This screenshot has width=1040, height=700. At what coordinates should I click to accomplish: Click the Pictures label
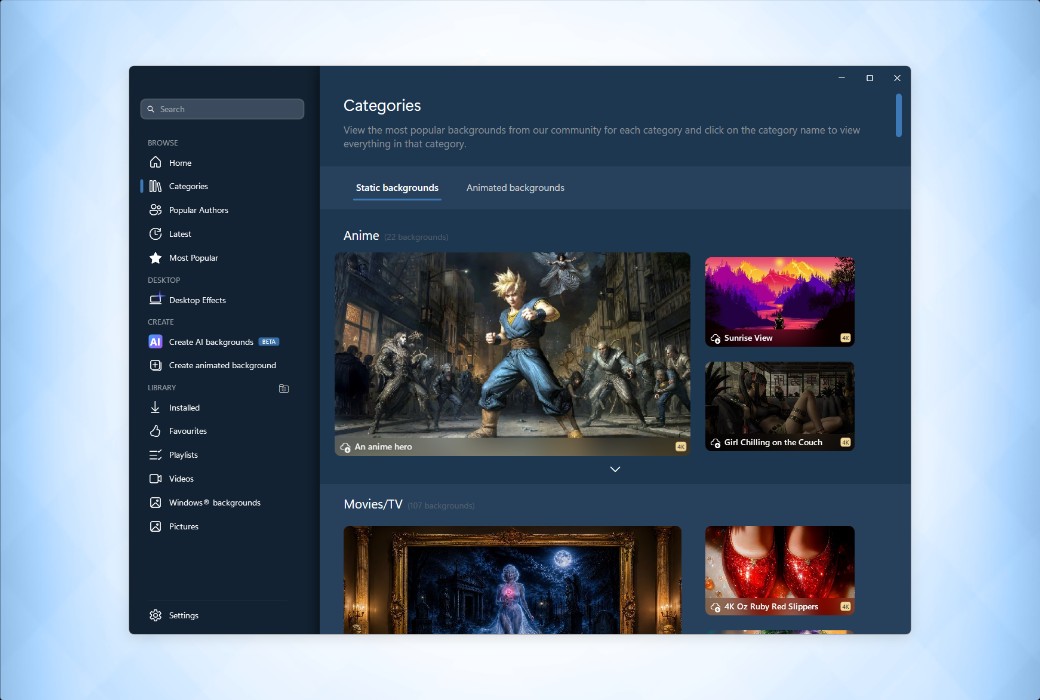click(x=184, y=526)
